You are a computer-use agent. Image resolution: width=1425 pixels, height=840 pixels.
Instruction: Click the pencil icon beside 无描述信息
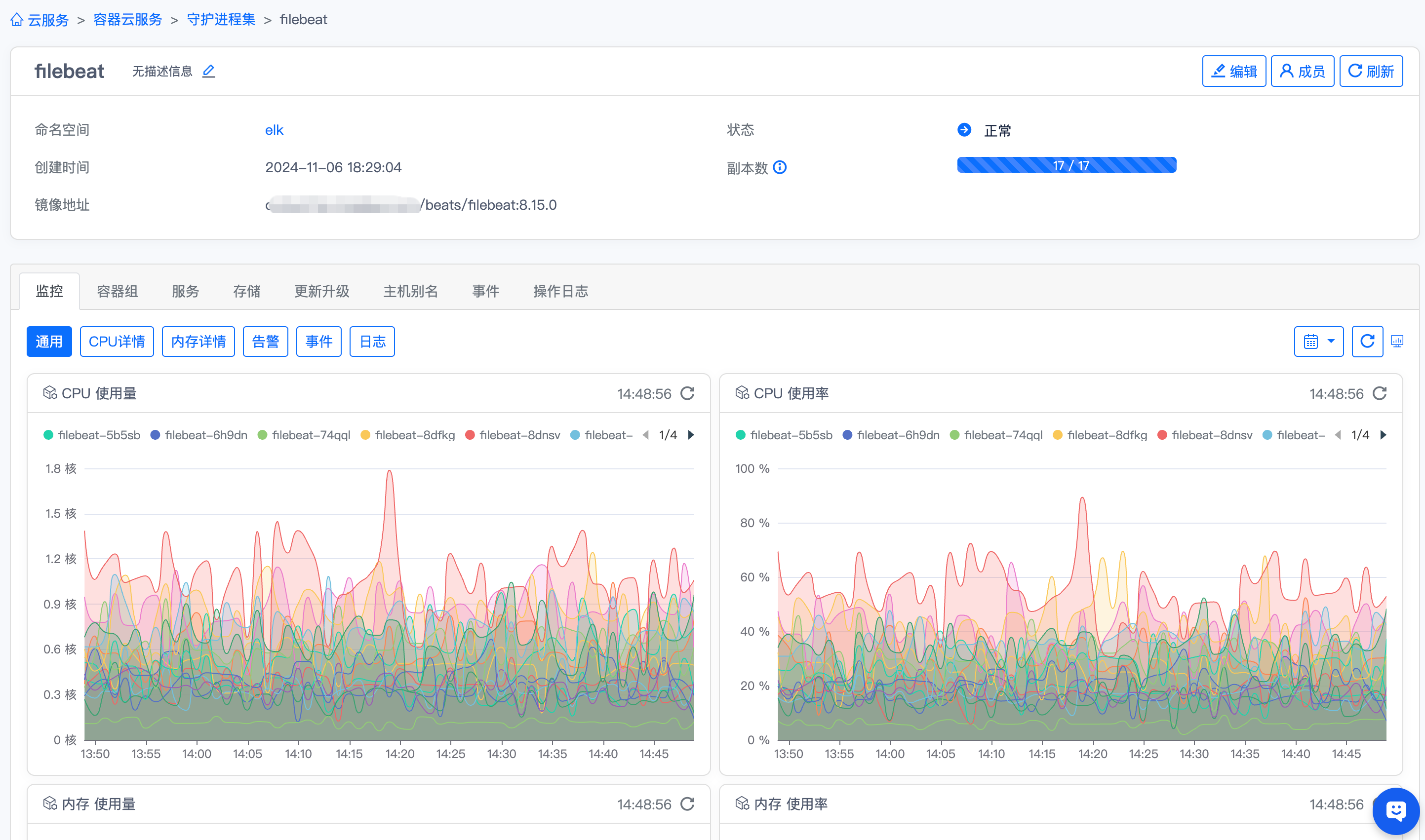point(208,72)
